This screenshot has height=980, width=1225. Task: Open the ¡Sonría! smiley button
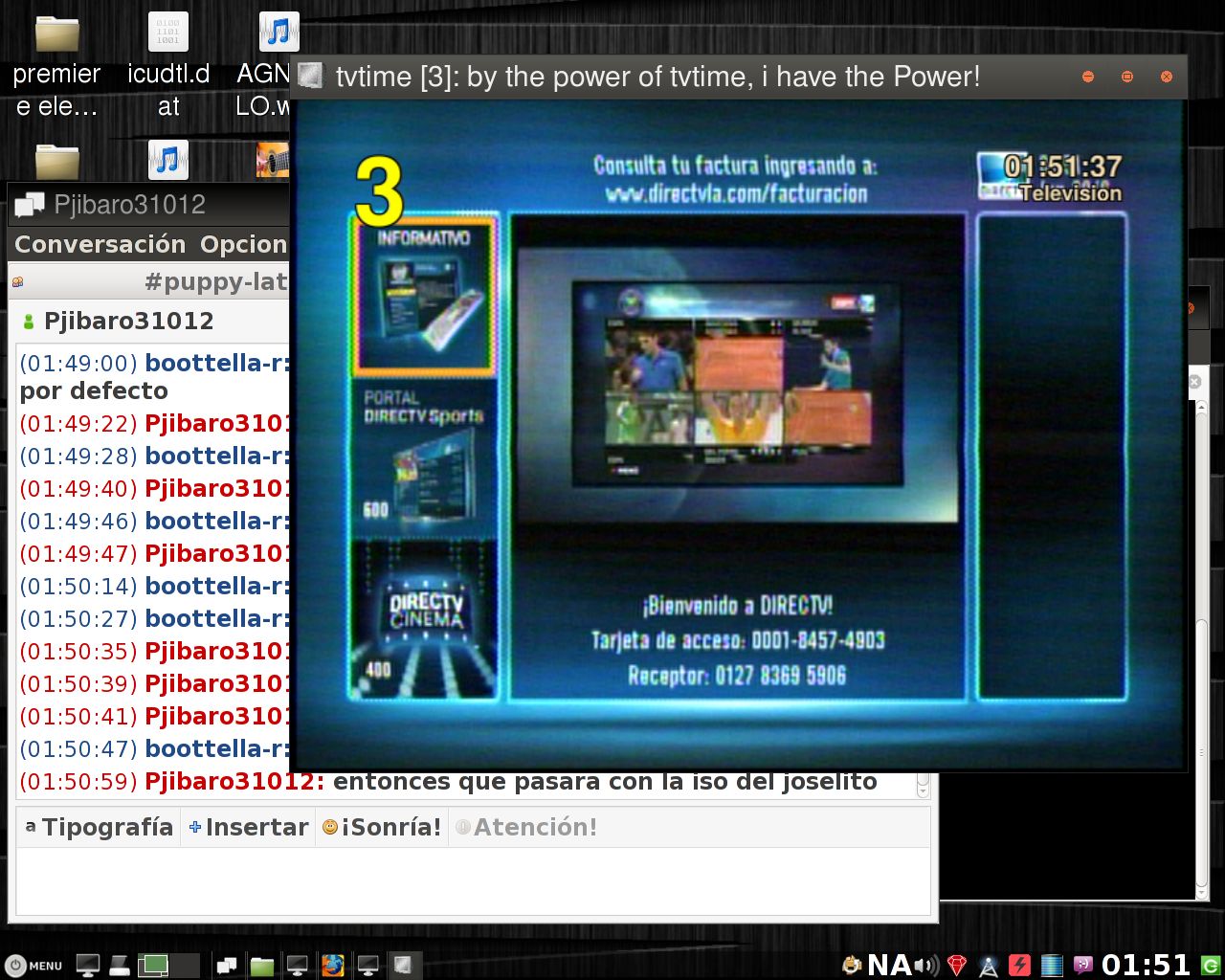[x=382, y=827]
